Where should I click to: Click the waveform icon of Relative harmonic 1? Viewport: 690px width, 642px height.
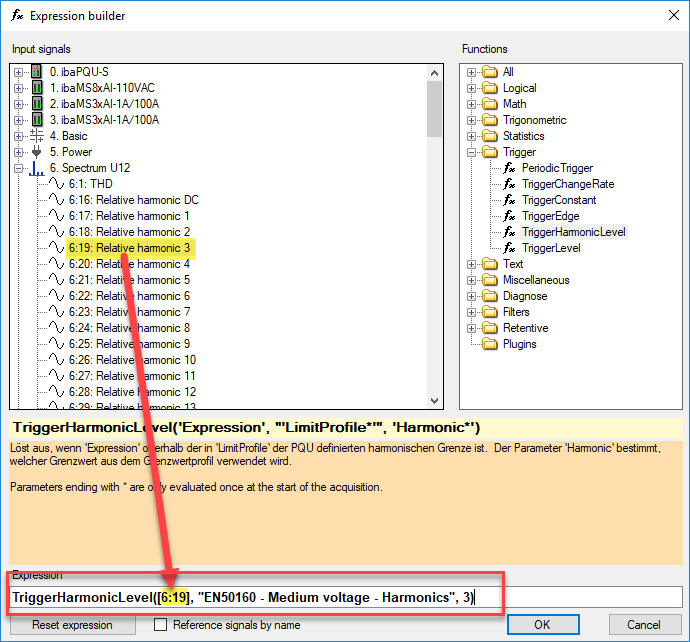tap(56, 216)
